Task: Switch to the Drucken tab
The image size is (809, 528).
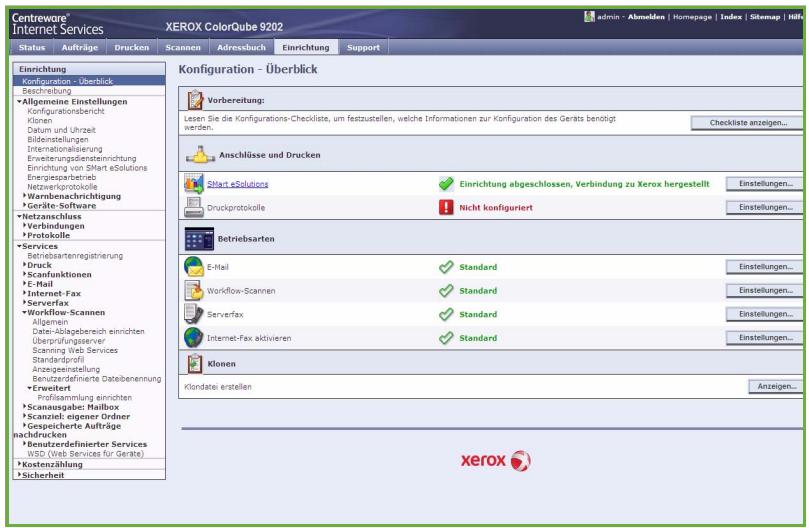Action: (132, 47)
